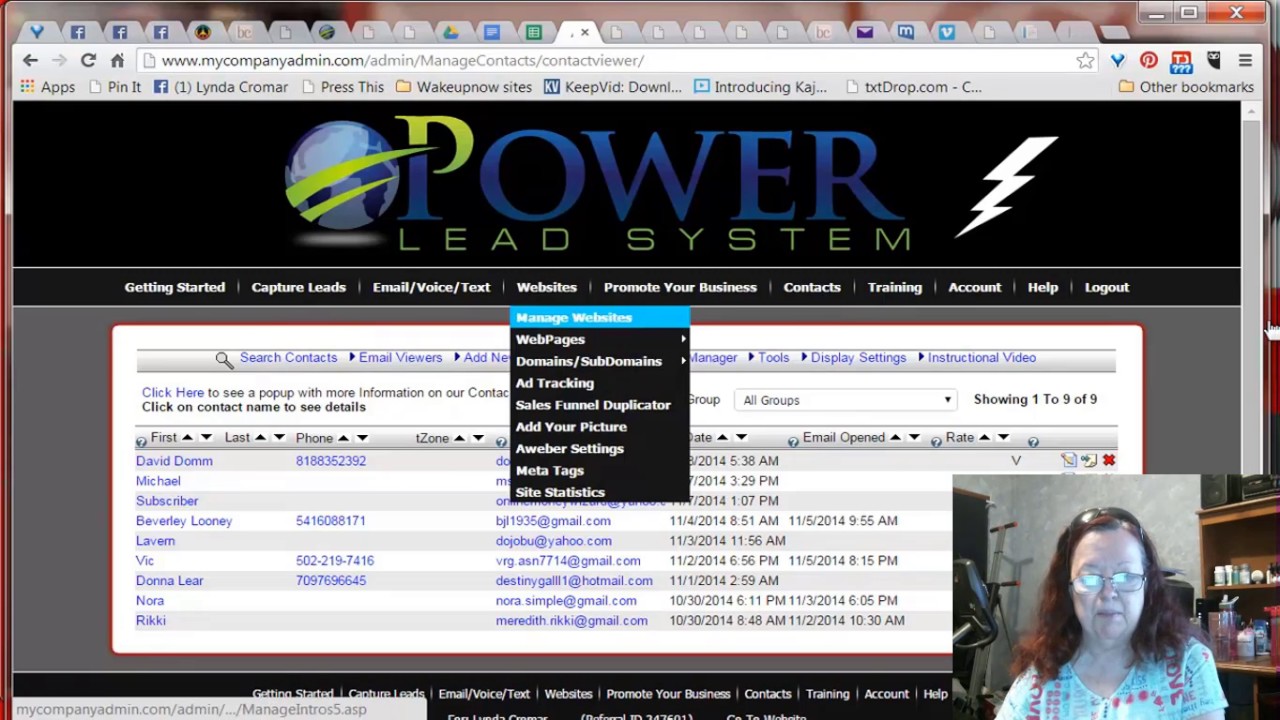The image size is (1280, 720).
Task: Open the browser home page icon
Action: coord(117,61)
